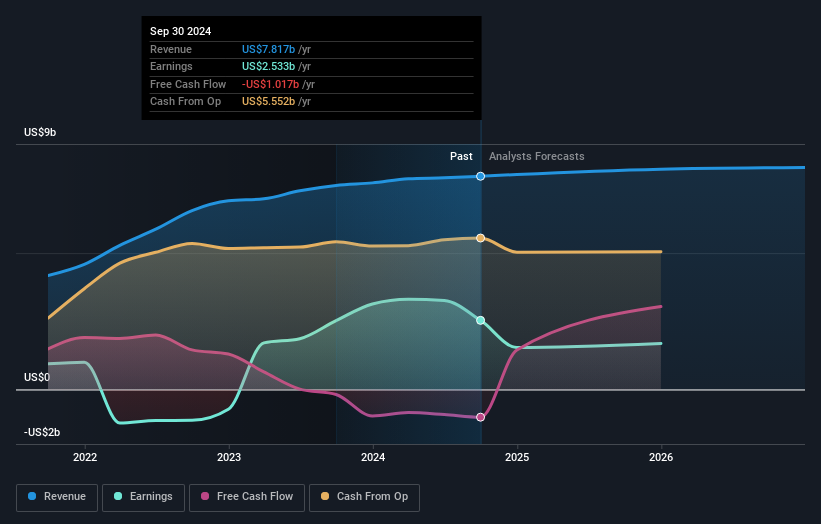
Task: Click the pink Free Cash Flow legend dot
Action: point(205,496)
